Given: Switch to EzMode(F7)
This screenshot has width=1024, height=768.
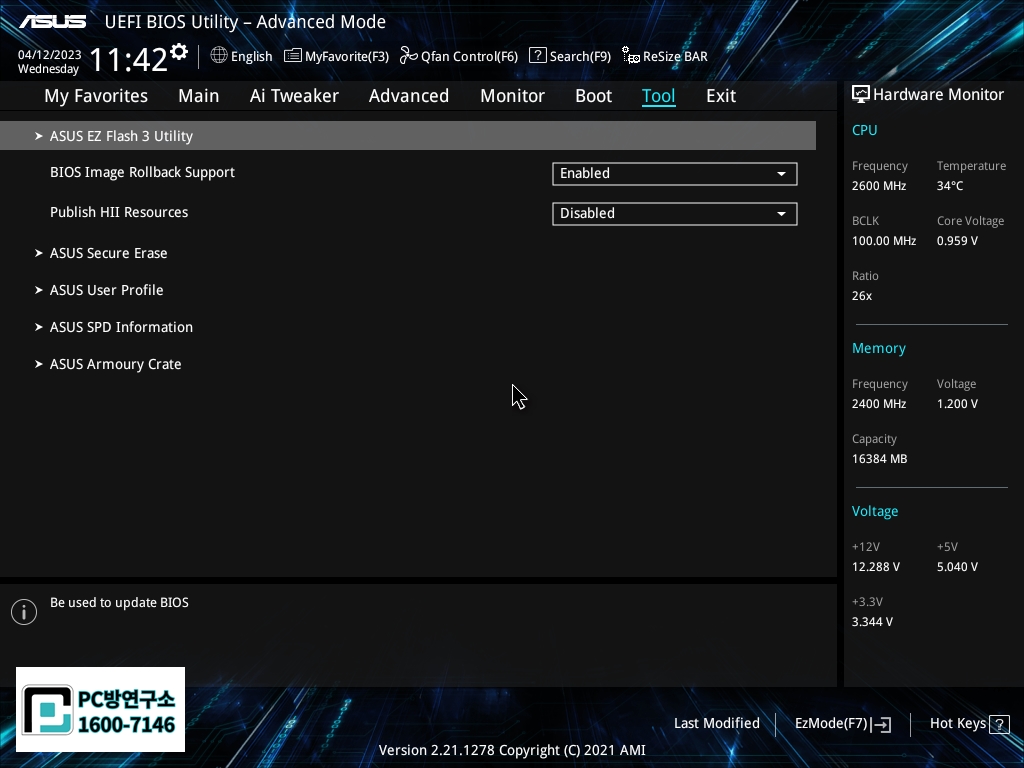Looking at the screenshot, I should pos(843,724).
